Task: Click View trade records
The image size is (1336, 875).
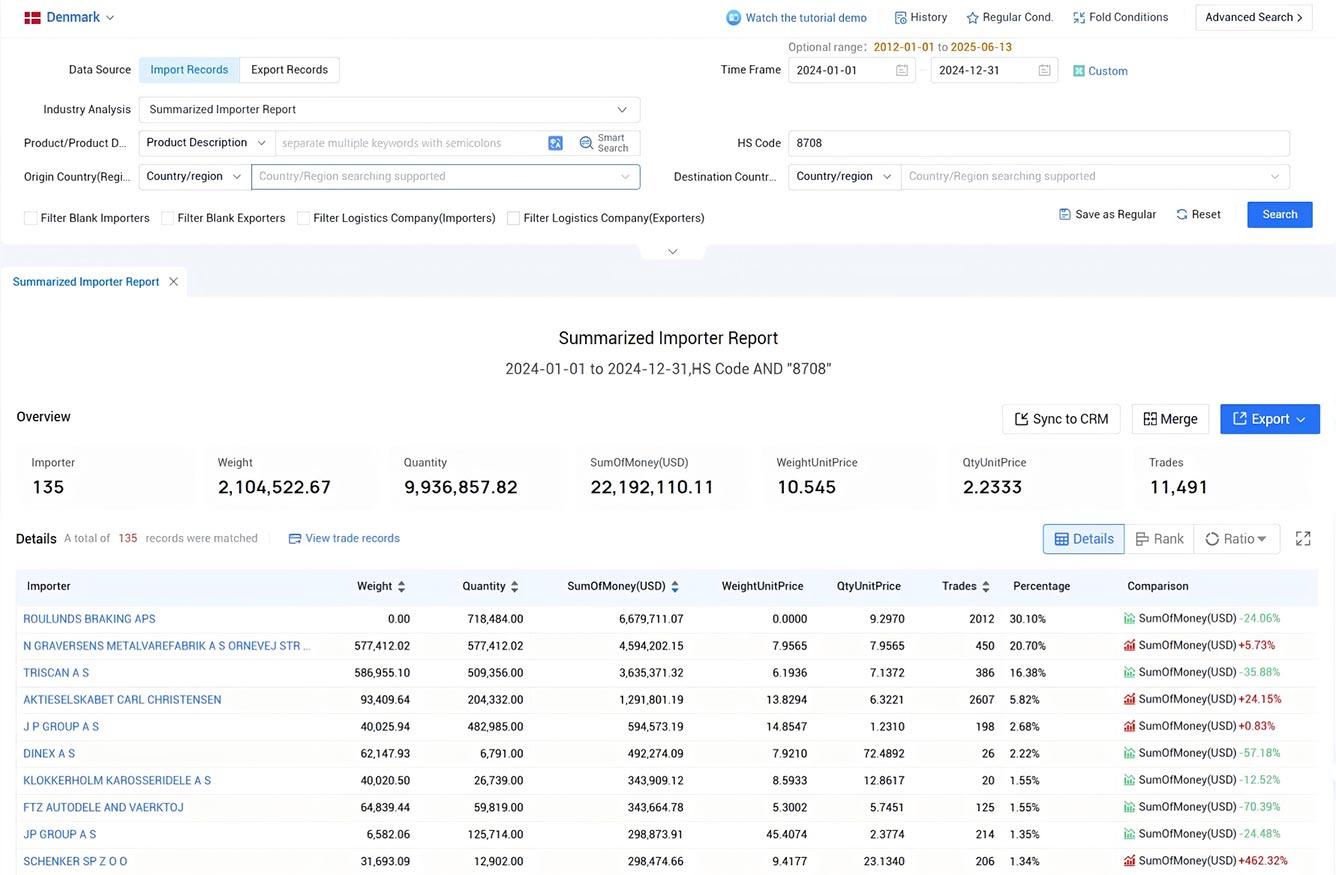Action: coord(344,538)
